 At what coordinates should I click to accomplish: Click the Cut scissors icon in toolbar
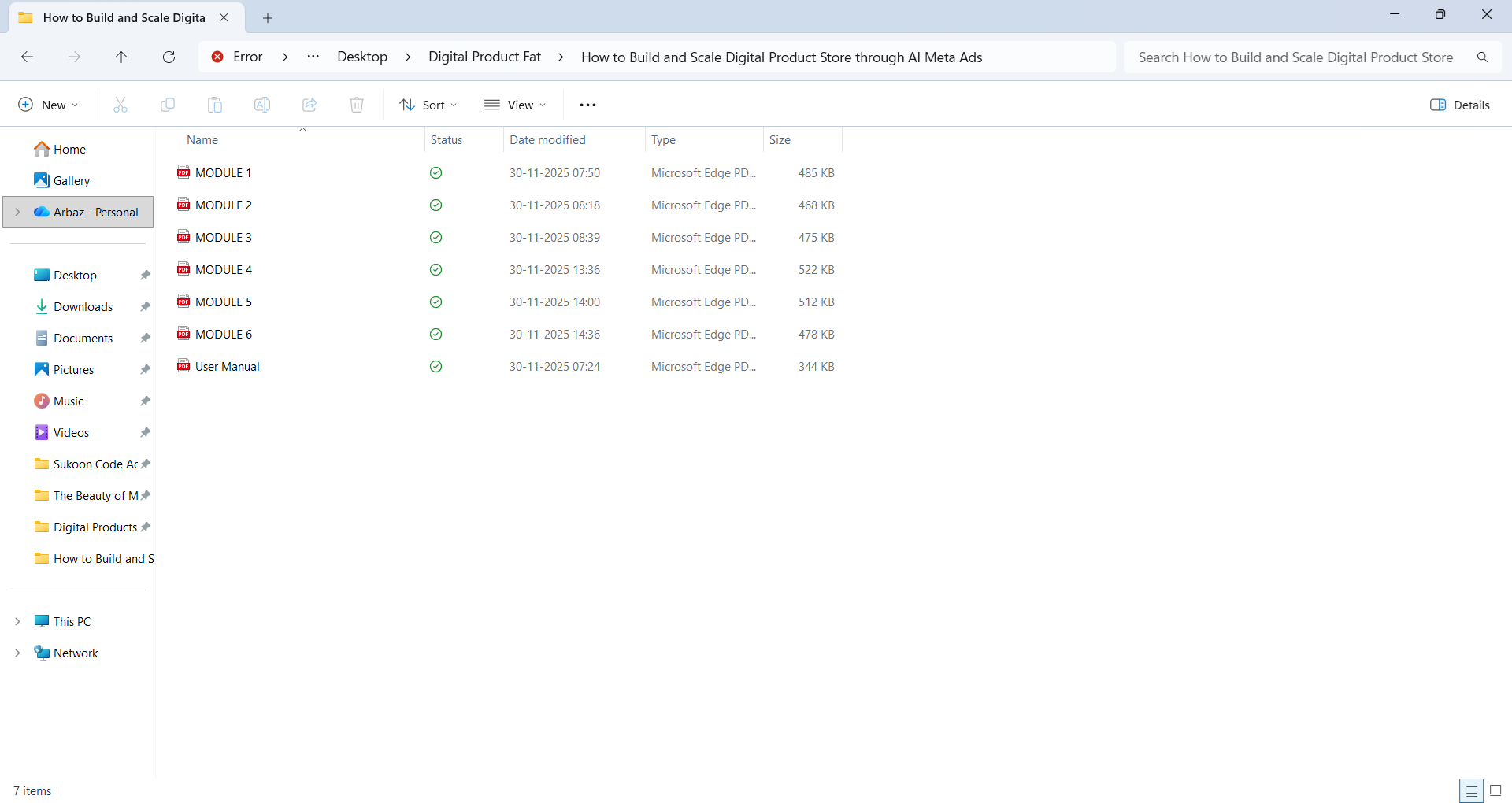tap(120, 105)
